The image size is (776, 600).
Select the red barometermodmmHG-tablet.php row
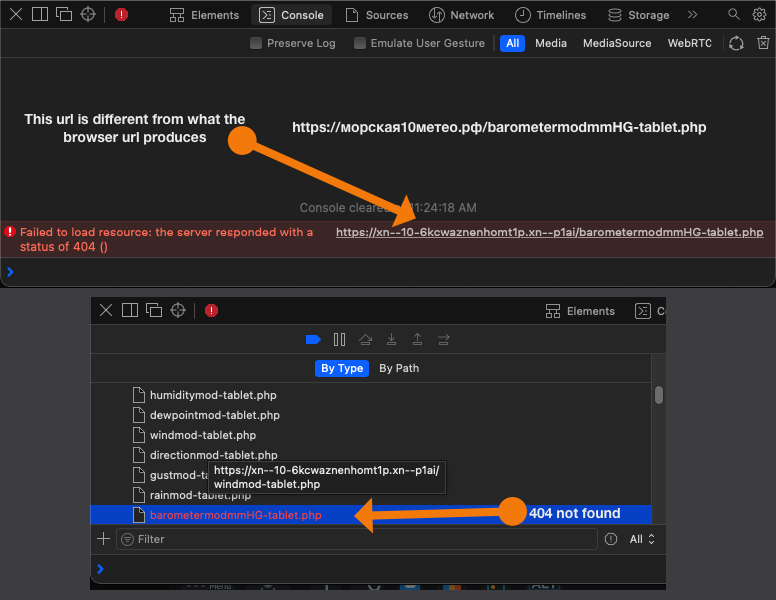(x=371, y=515)
